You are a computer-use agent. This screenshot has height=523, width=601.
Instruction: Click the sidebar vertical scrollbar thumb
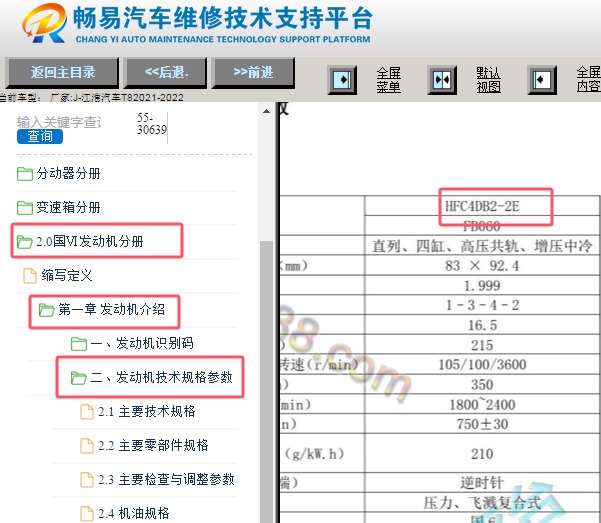(266, 382)
